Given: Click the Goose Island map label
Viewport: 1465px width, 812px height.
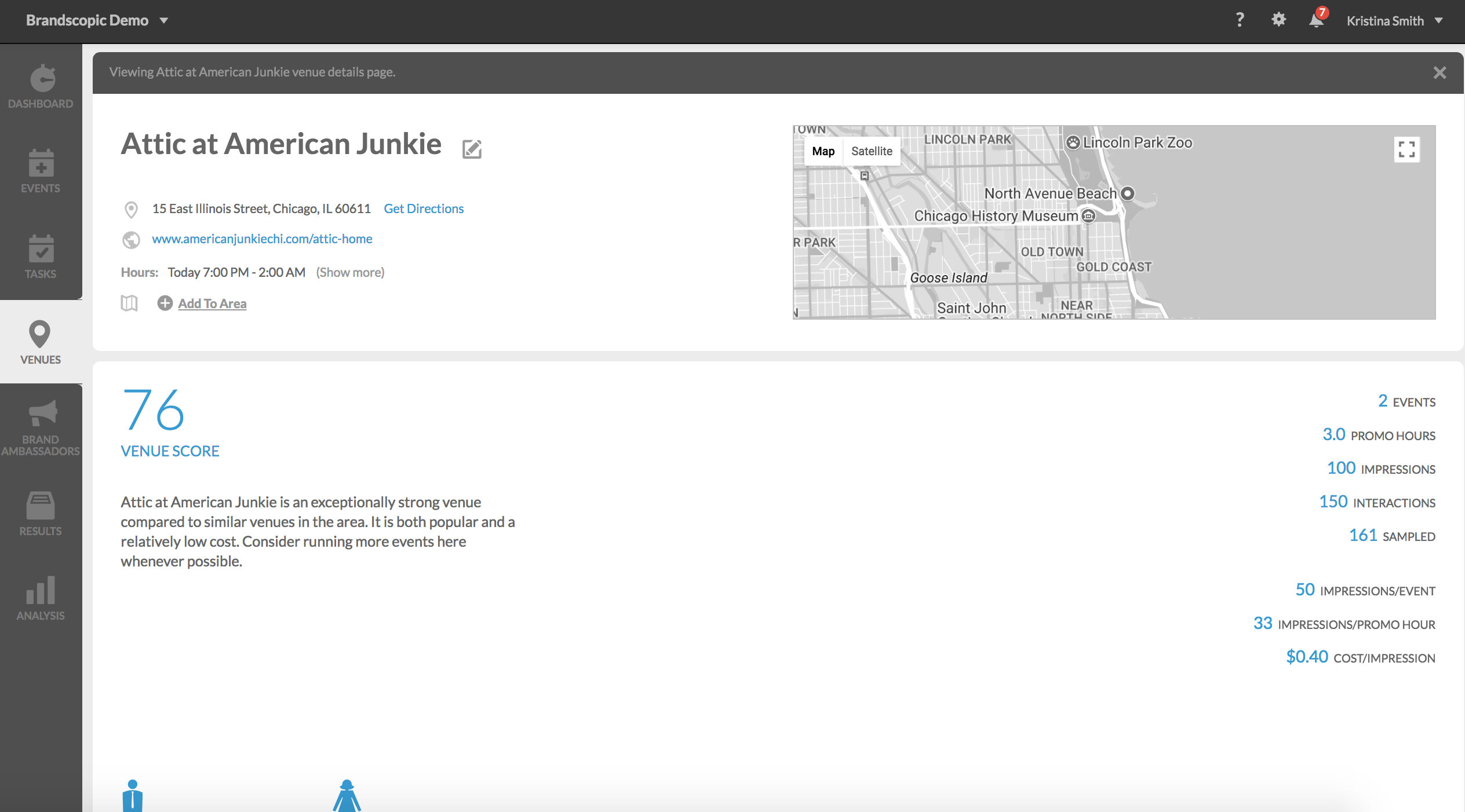Looking at the screenshot, I should click(x=949, y=278).
